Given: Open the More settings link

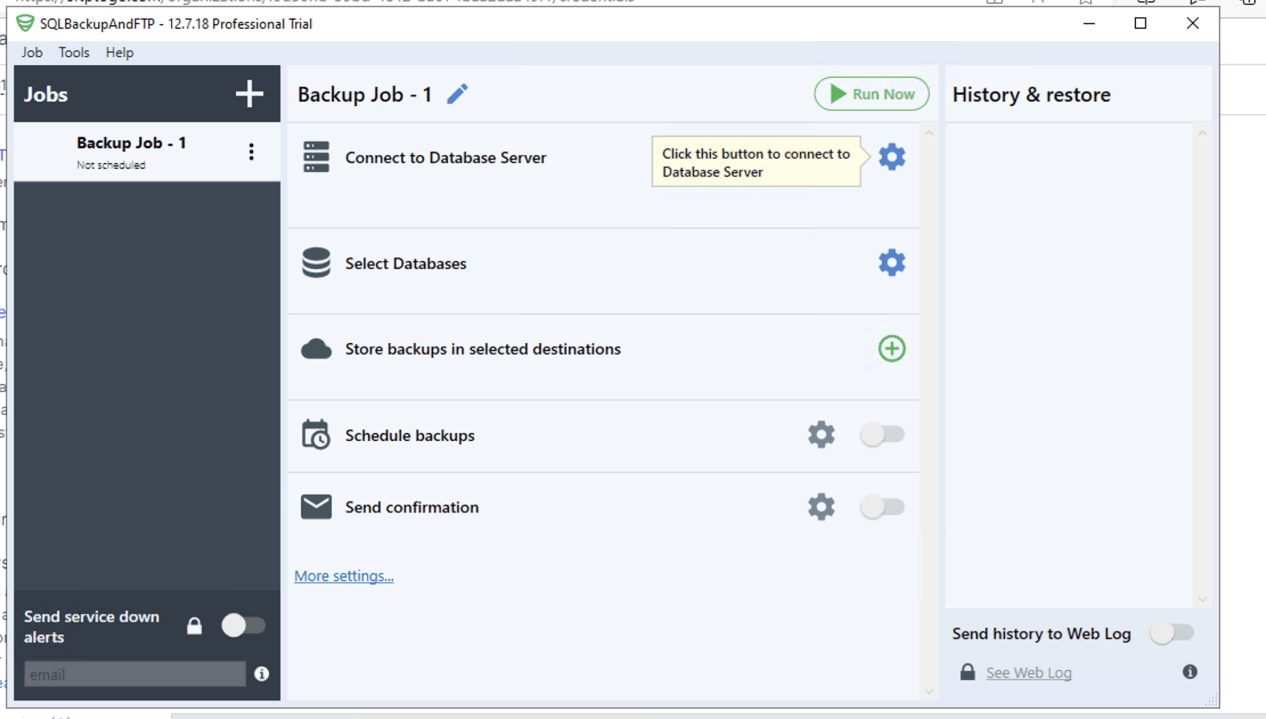Looking at the screenshot, I should pyautogui.click(x=343, y=576).
